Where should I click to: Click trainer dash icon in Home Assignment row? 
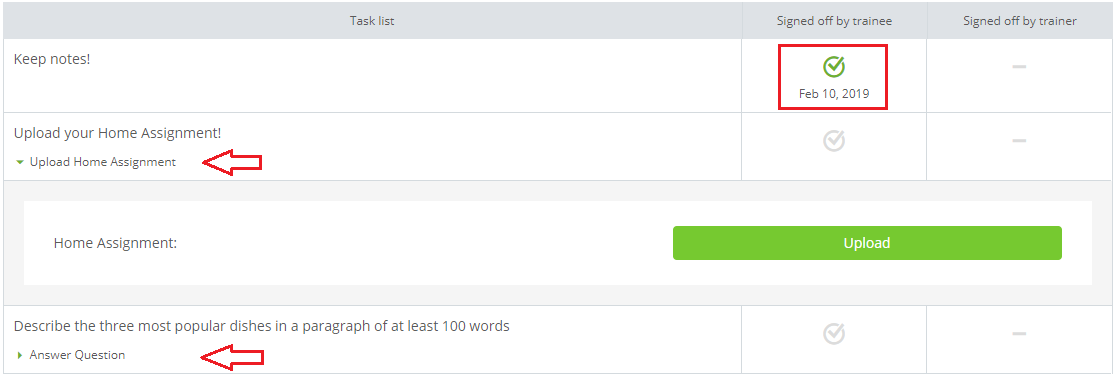point(1020,140)
